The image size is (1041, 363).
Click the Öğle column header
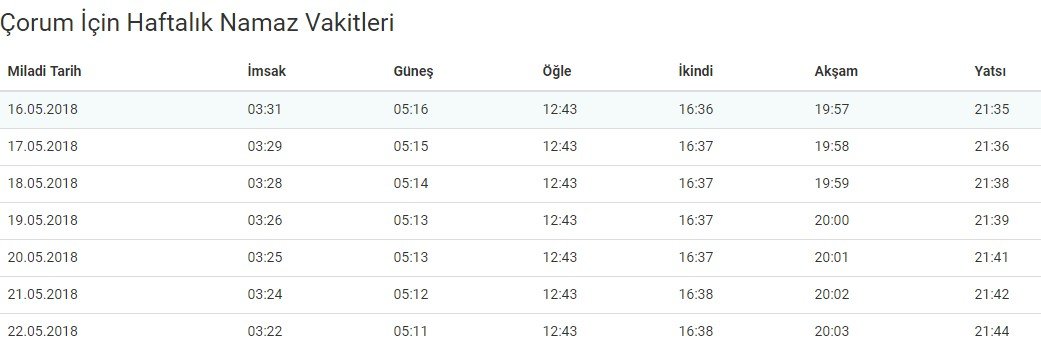pyautogui.click(x=556, y=71)
